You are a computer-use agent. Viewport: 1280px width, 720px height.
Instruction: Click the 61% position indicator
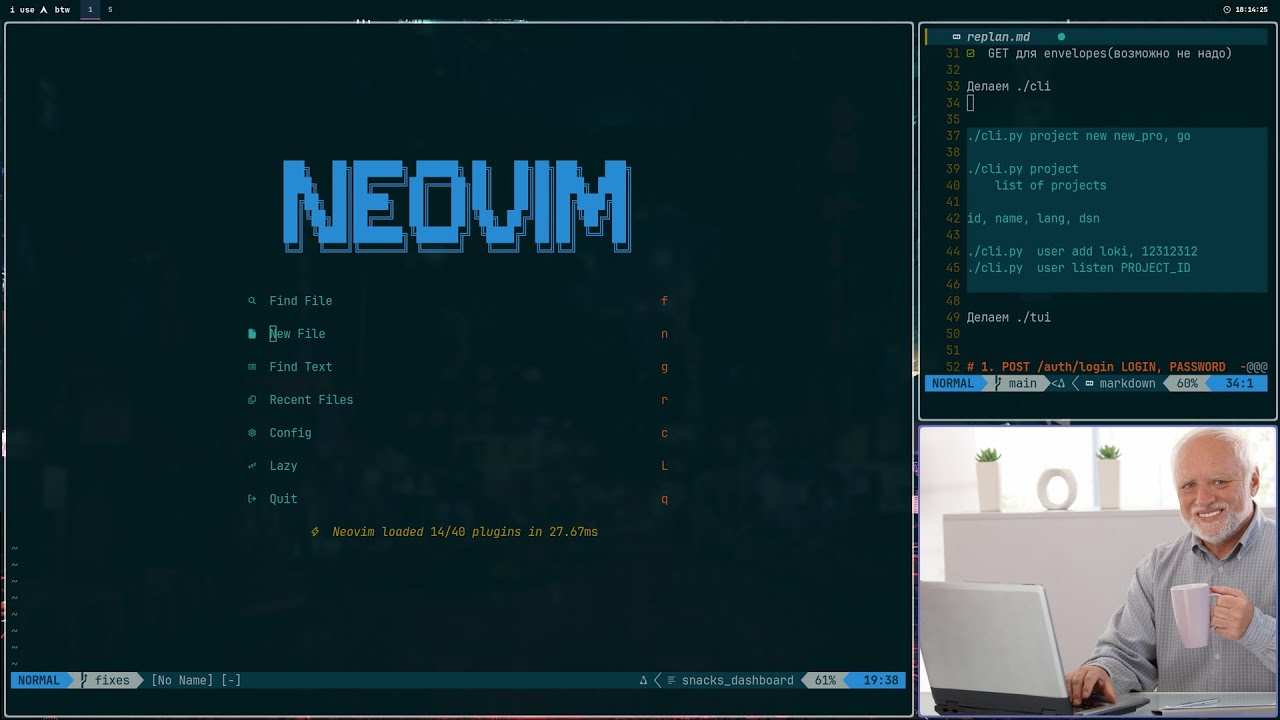pyautogui.click(x=825, y=680)
